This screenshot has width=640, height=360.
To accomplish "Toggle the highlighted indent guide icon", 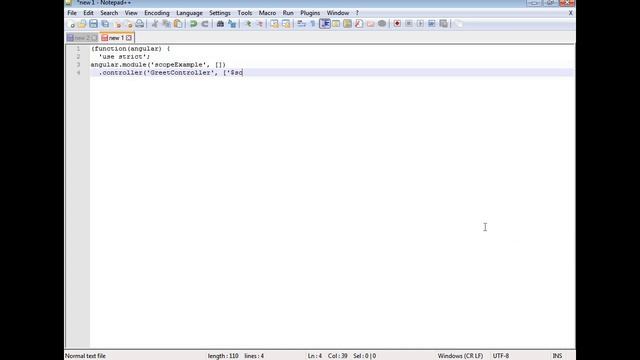I will click(325, 24).
